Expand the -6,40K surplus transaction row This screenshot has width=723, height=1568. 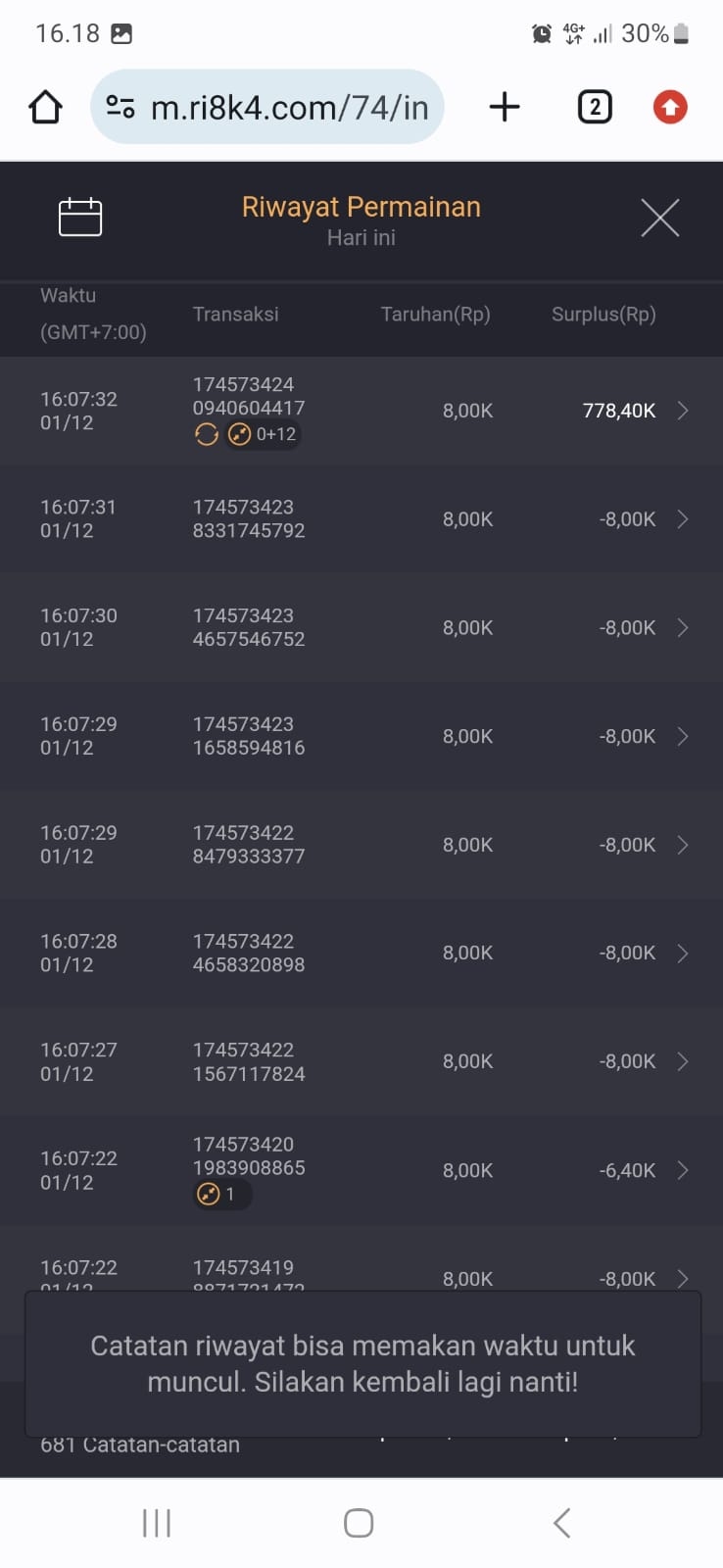pos(683,1170)
